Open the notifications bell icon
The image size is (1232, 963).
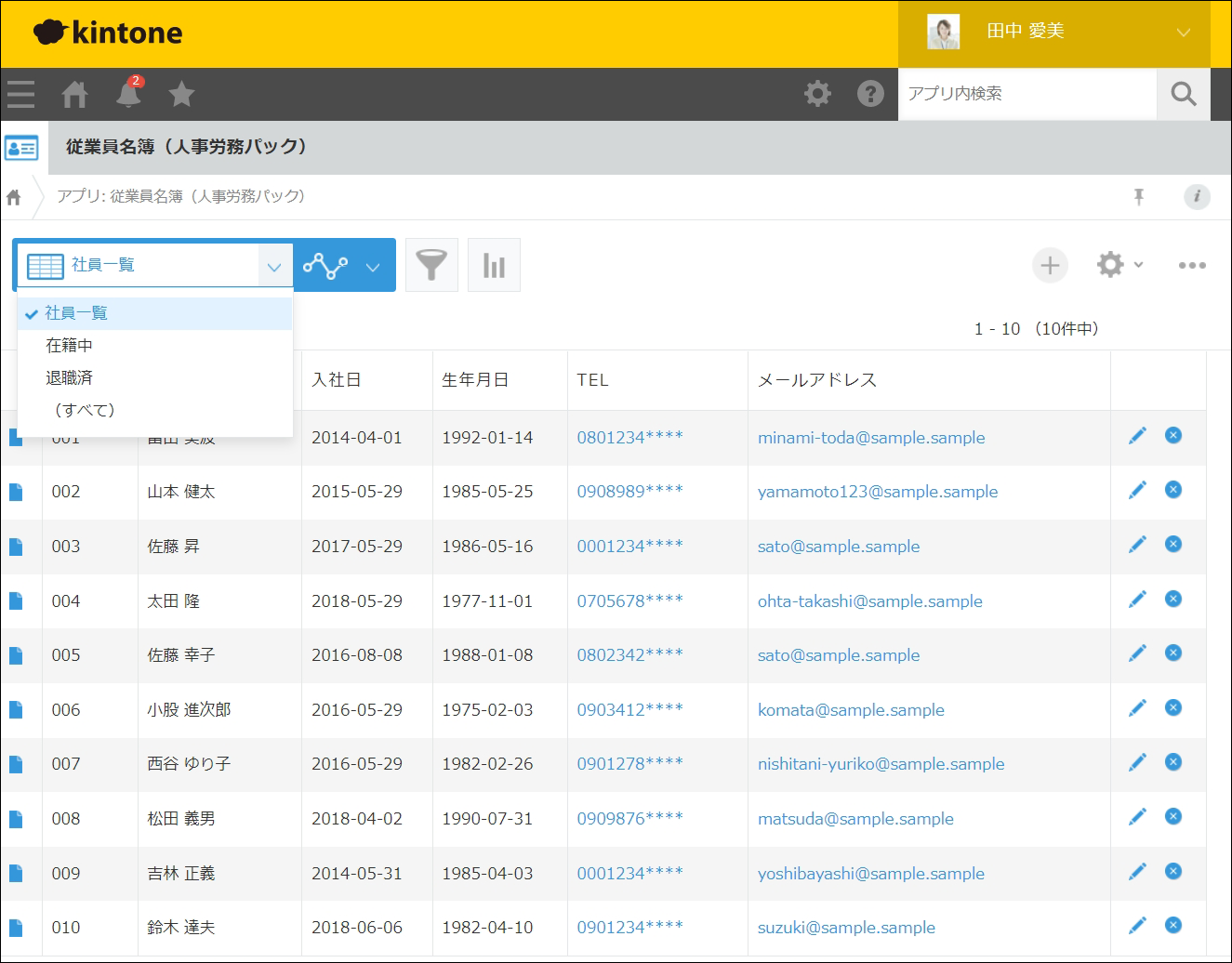click(x=129, y=94)
